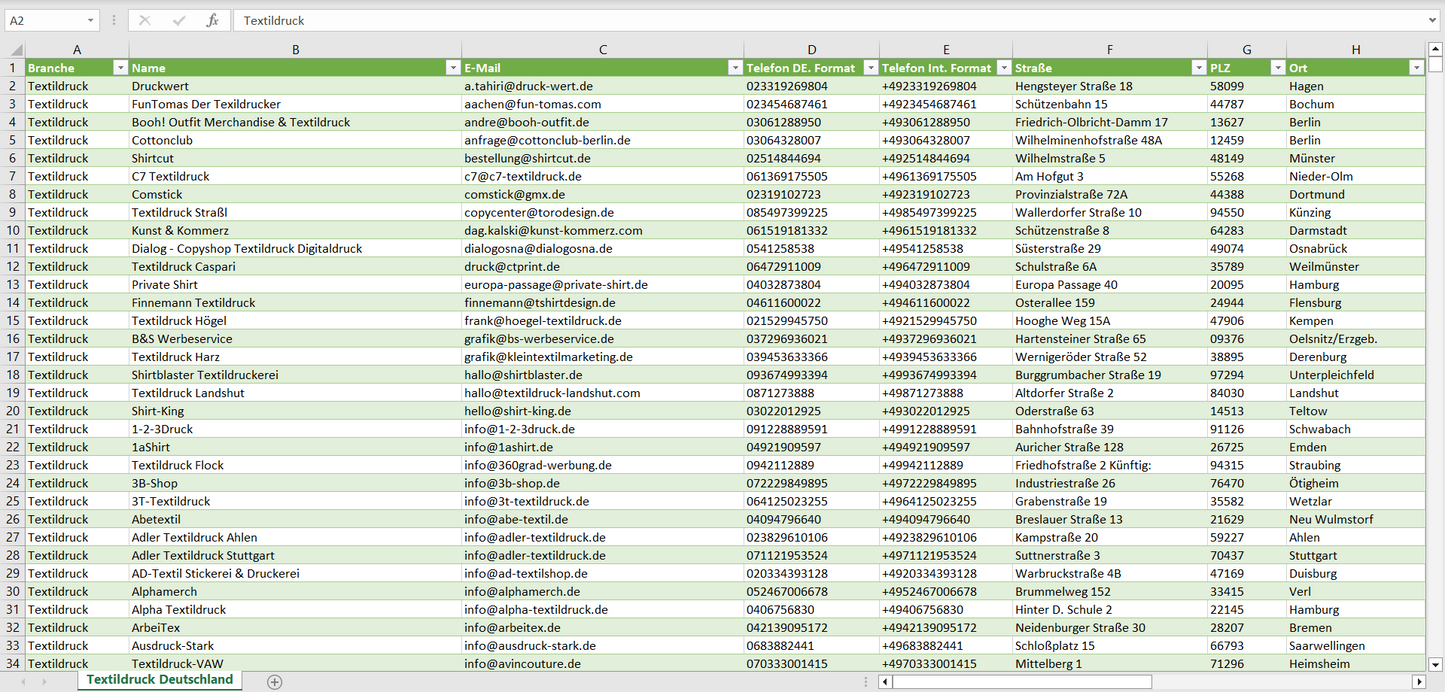This screenshot has height=692, width=1445.
Task: Click the horizontal scrollbar right arrow
Action: pyautogui.click(x=1418, y=682)
